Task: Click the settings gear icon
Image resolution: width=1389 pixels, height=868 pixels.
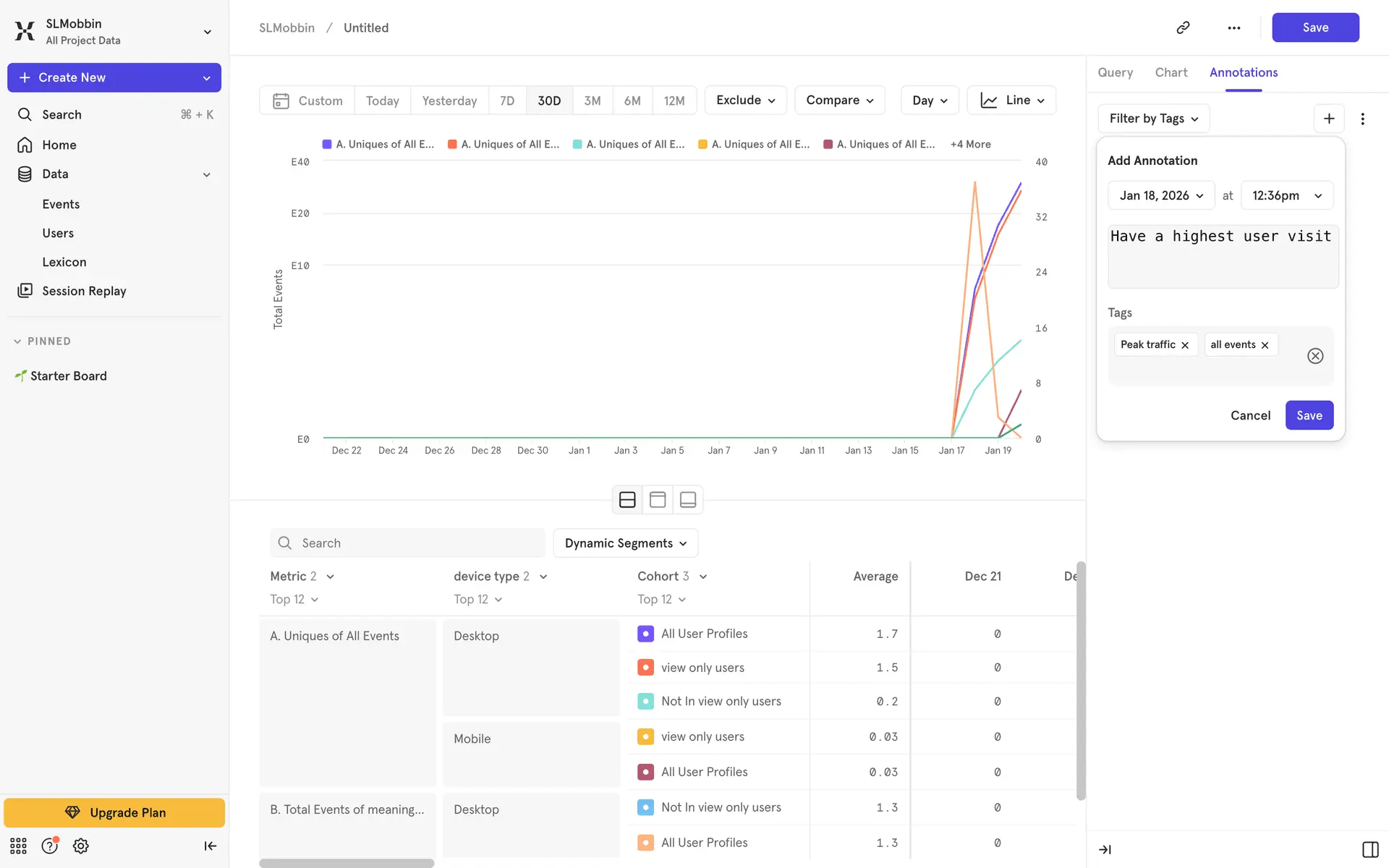Action: click(81, 846)
